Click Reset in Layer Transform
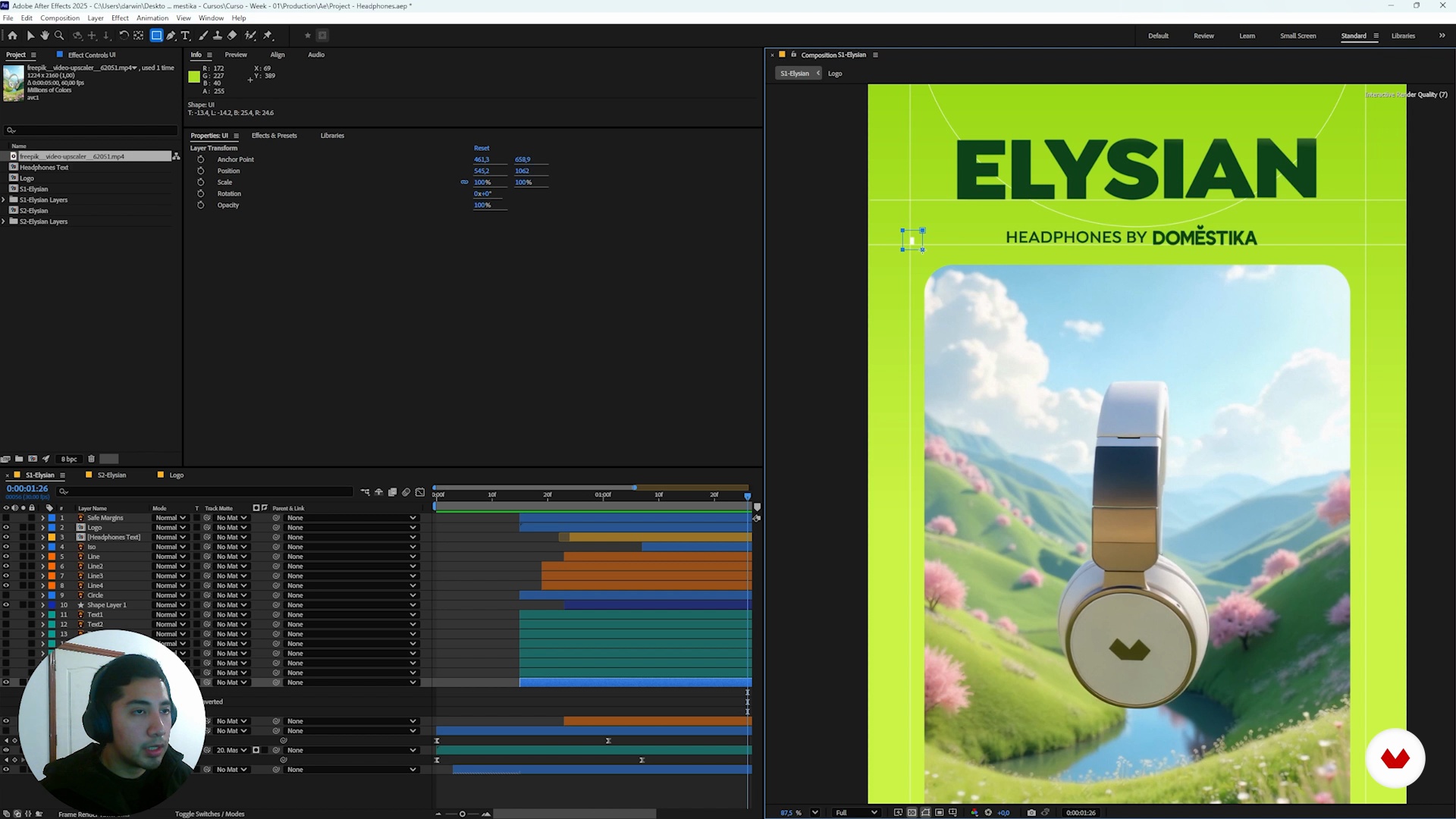The width and height of the screenshot is (1456, 819). click(482, 148)
